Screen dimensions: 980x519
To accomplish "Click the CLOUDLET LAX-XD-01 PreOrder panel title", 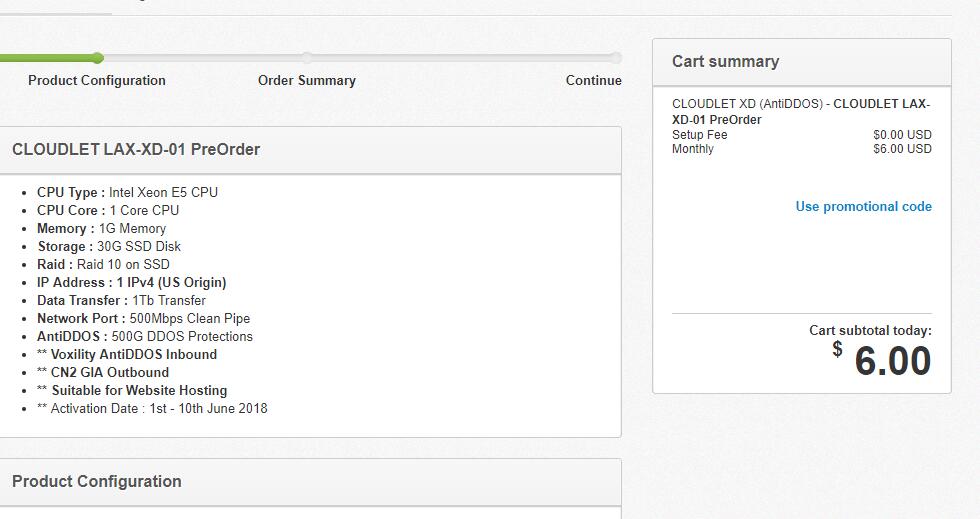I will (x=136, y=150).
